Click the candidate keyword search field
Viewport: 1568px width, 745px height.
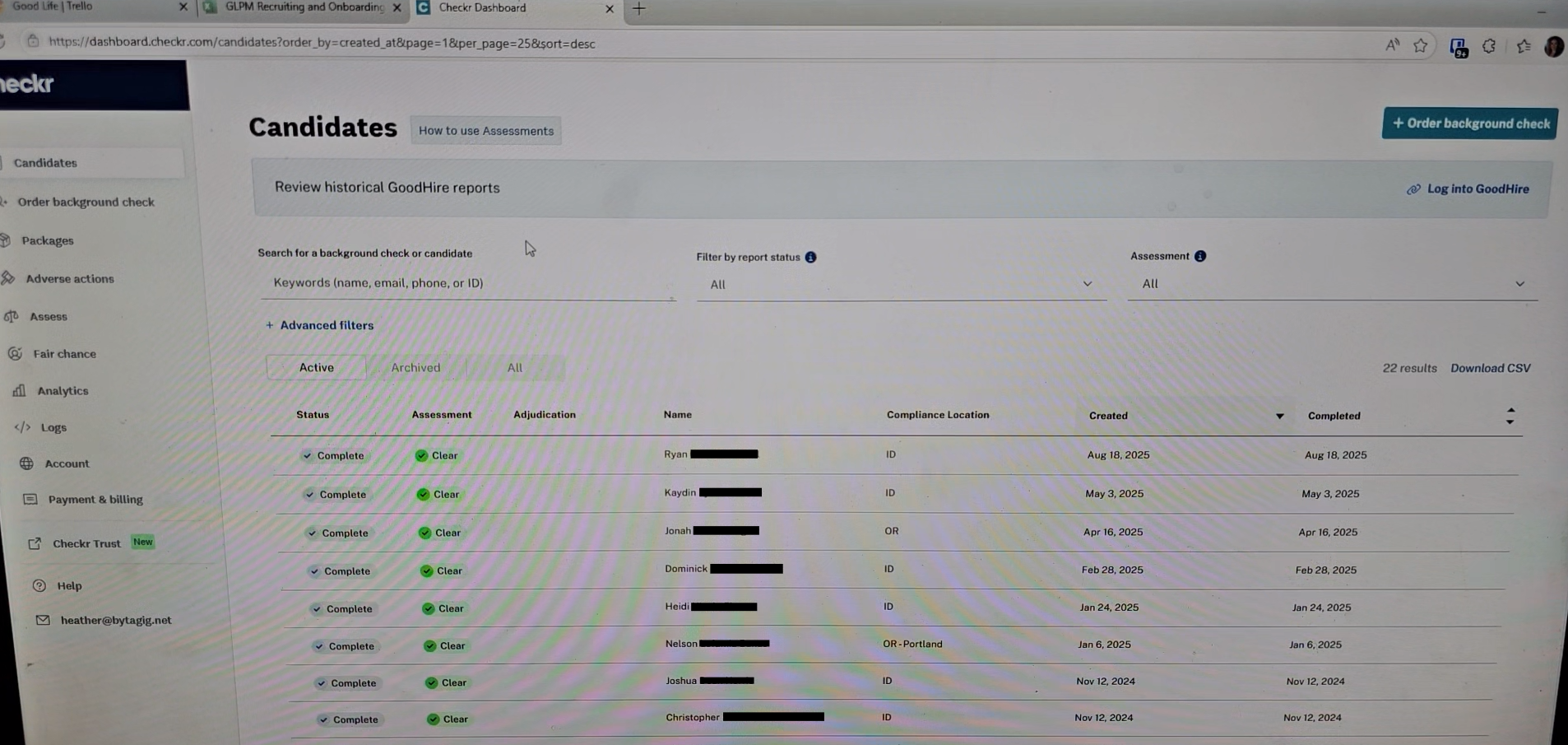[467, 283]
